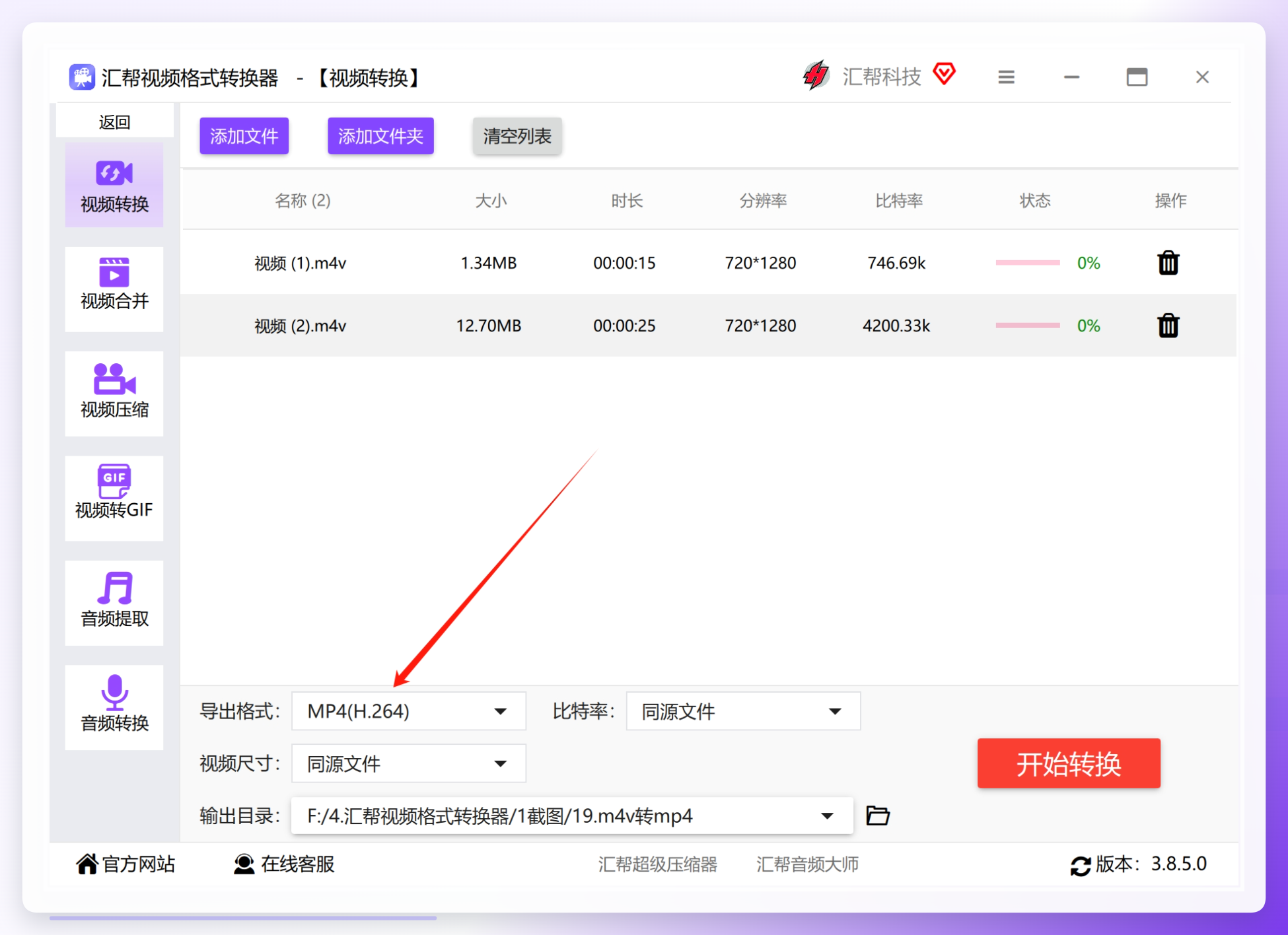This screenshot has height=935, width=1288.
Task: Click the 操作 column header
Action: [1170, 201]
